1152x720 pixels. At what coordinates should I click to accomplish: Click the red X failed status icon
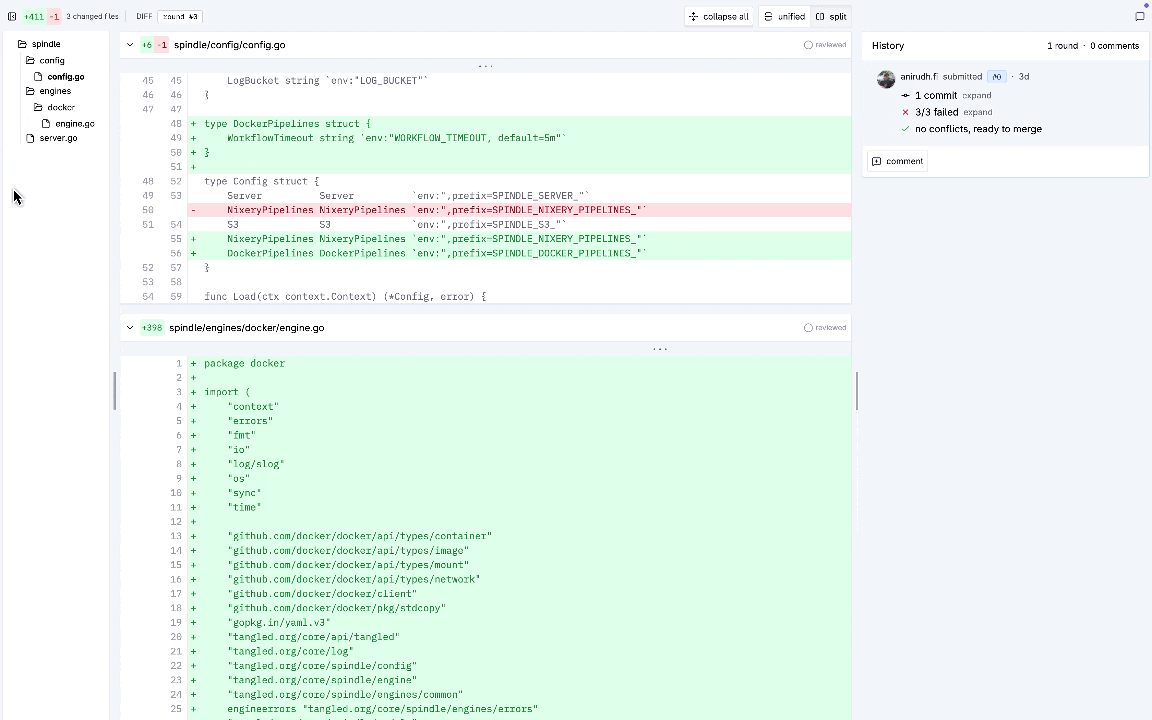click(x=905, y=112)
